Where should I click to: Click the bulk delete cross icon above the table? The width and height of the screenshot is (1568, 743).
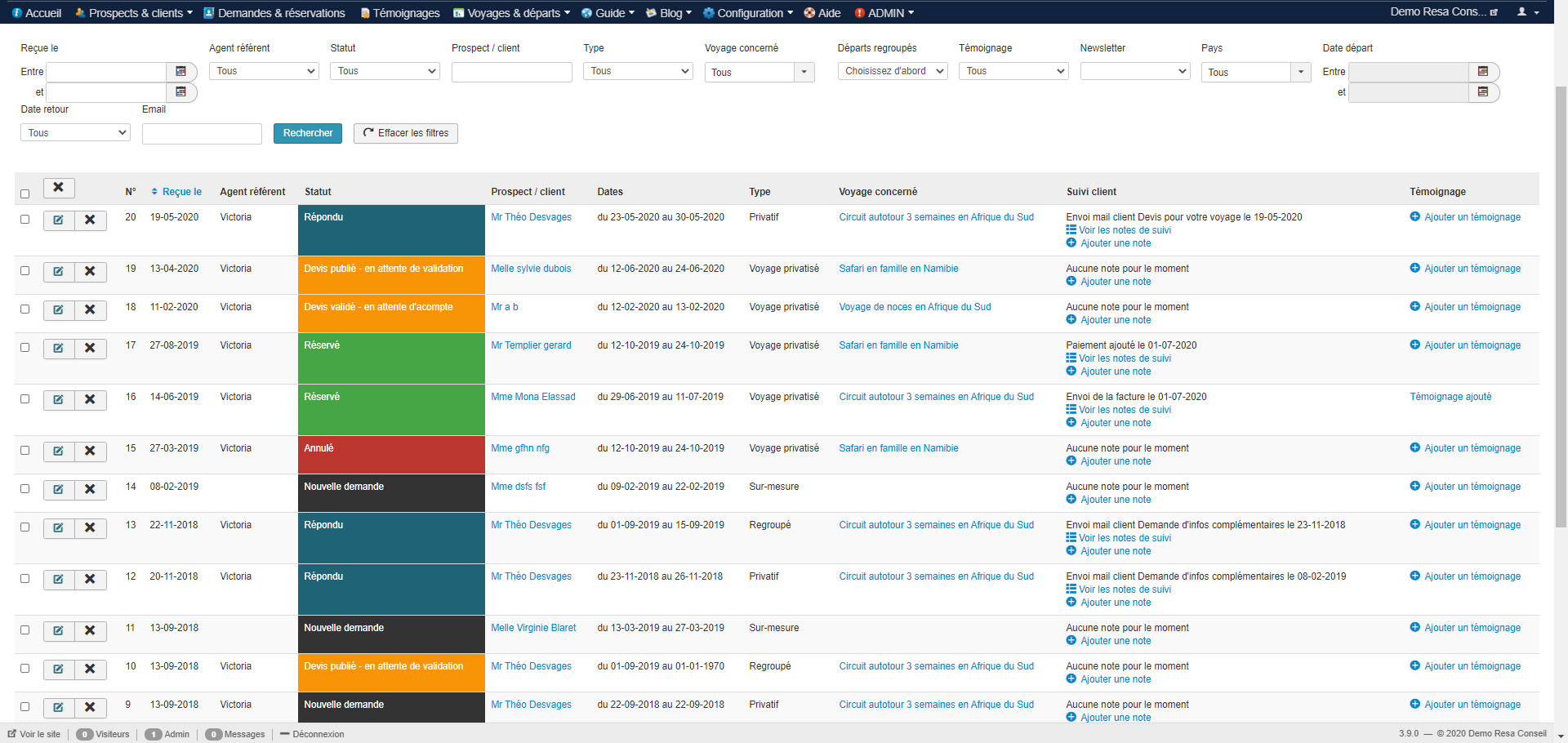58,188
